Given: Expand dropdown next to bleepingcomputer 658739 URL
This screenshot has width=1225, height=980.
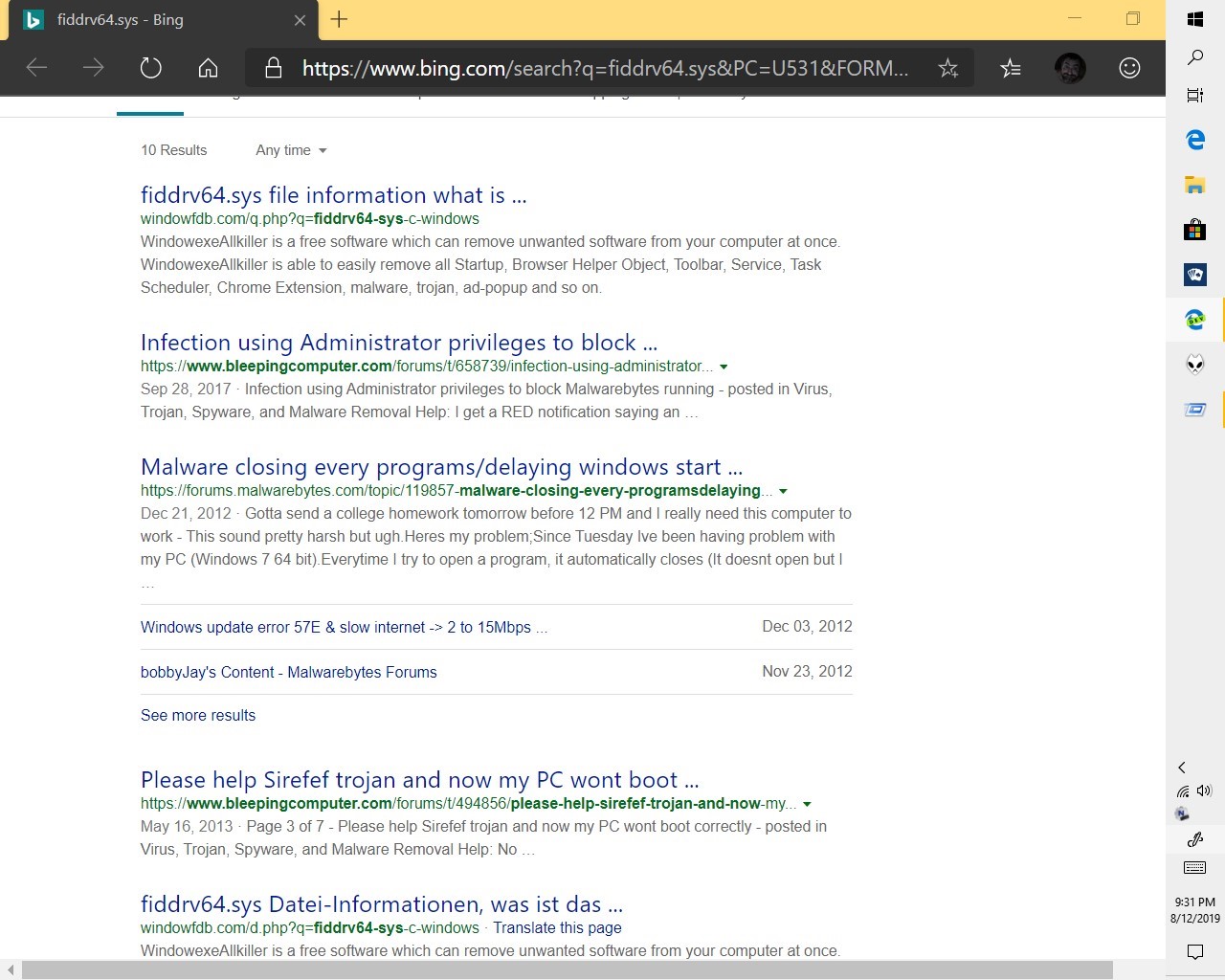Looking at the screenshot, I should coord(724,367).
